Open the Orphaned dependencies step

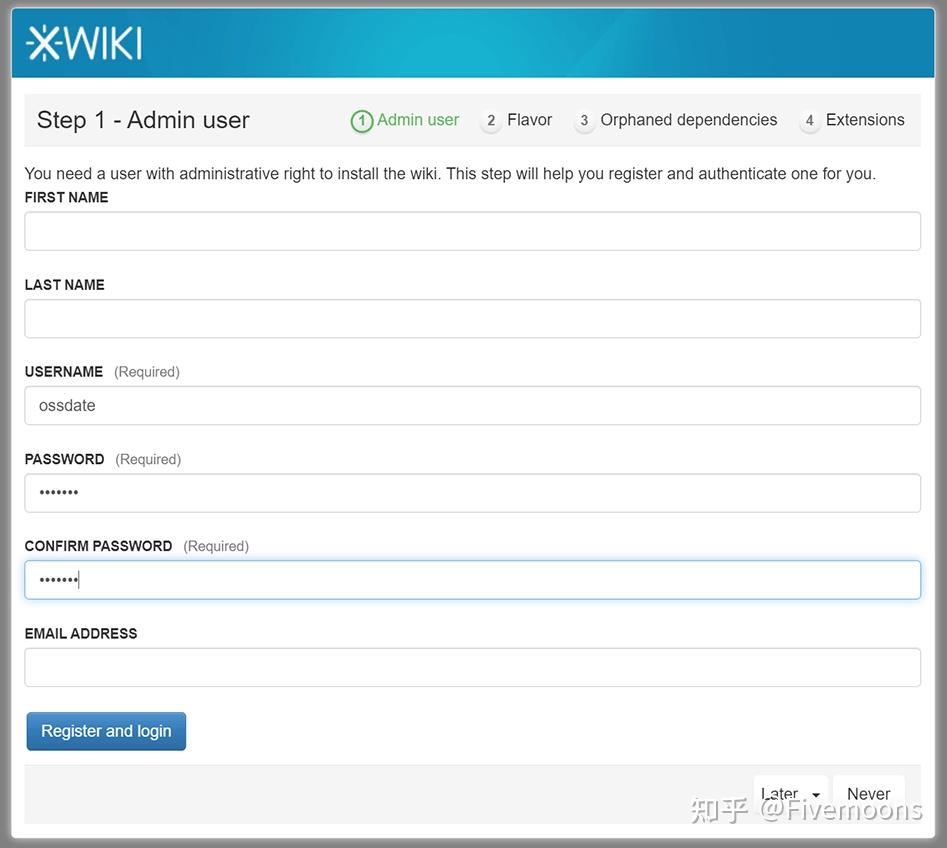tap(687, 119)
